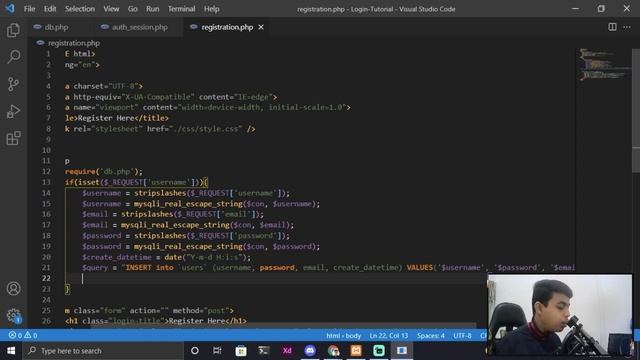Click the stylesheet href css/style.css line
This screenshot has width=640, height=360.
click(160, 129)
